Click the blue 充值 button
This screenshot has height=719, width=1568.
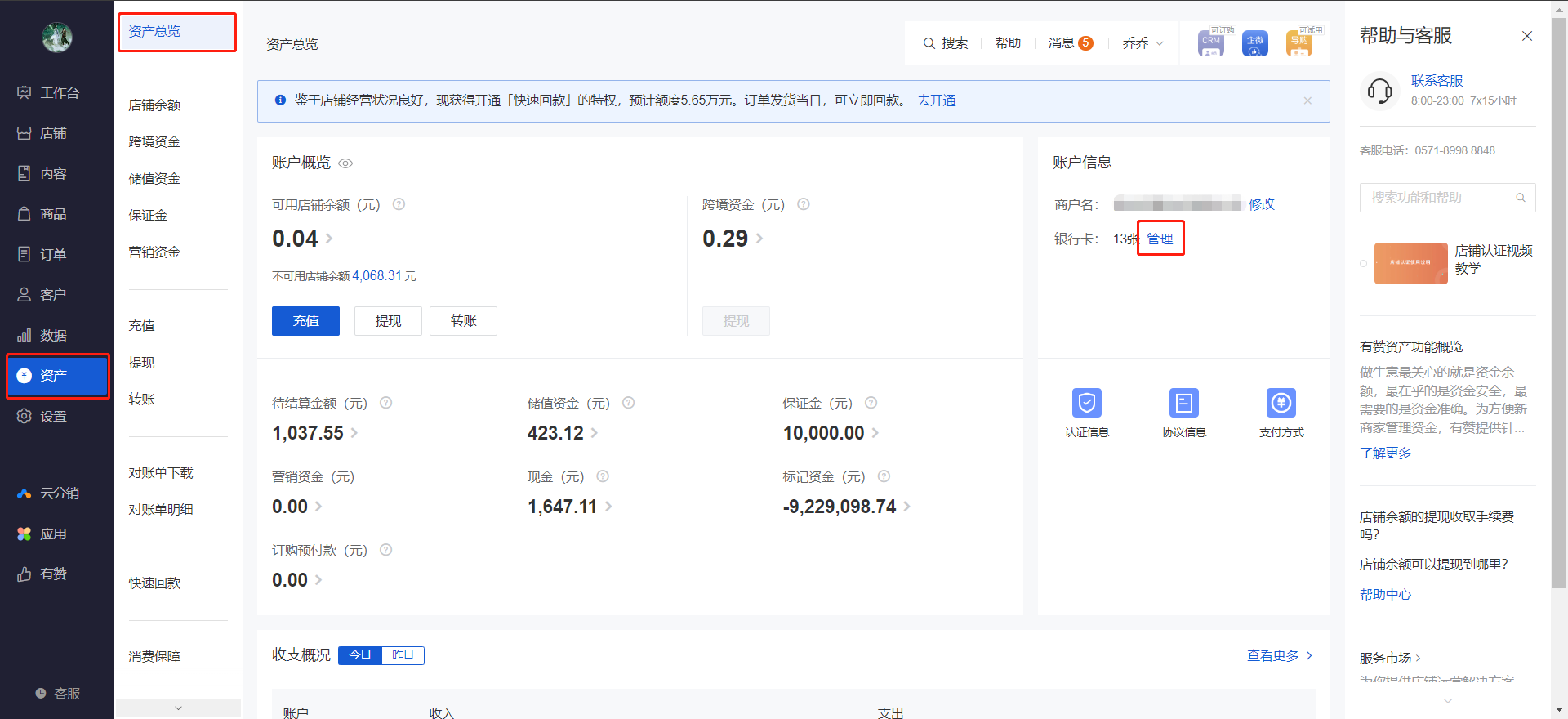click(305, 321)
